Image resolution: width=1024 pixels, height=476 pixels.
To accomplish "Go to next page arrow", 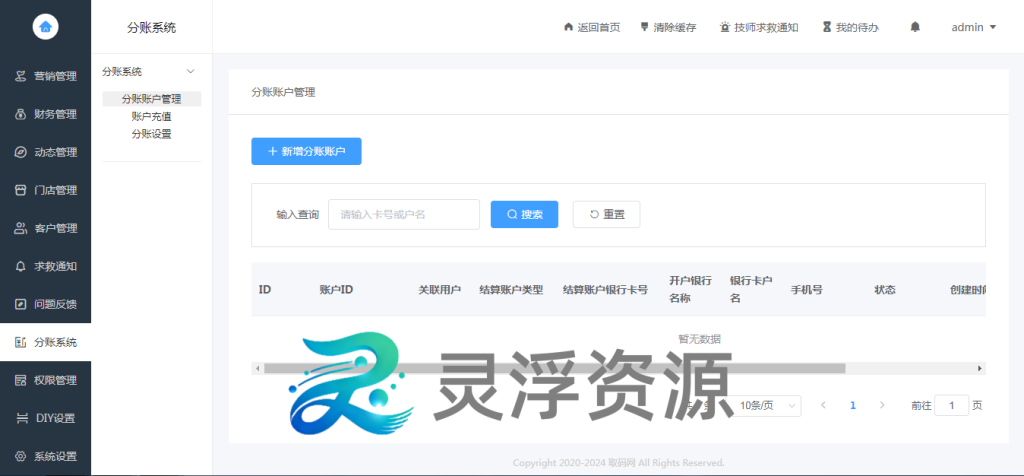I will [882, 405].
